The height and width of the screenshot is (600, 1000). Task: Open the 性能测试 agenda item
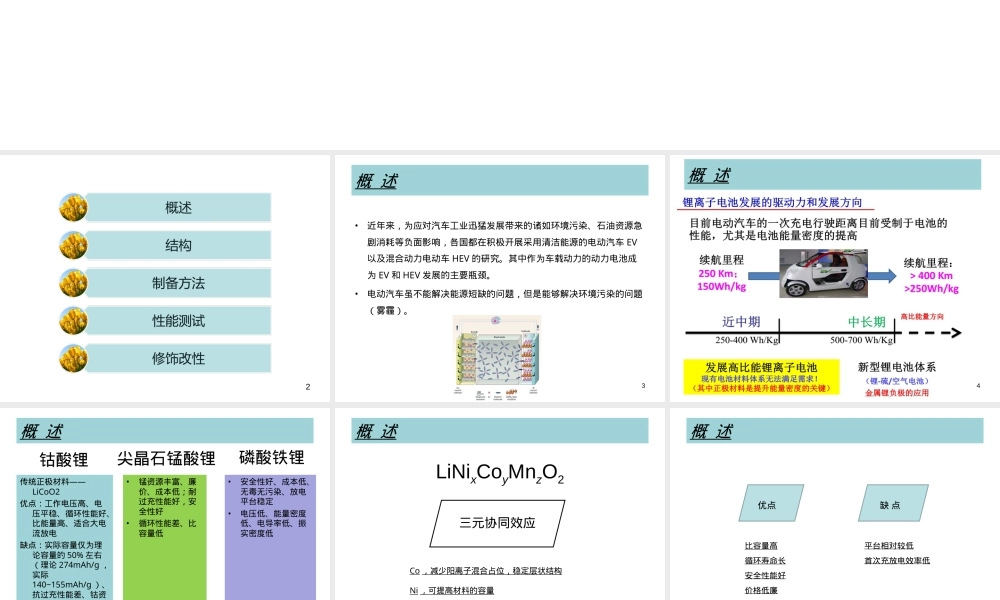coord(179,321)
